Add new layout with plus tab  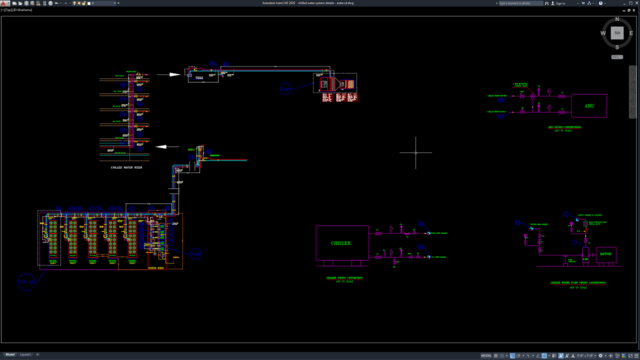(x=37, y=355)
